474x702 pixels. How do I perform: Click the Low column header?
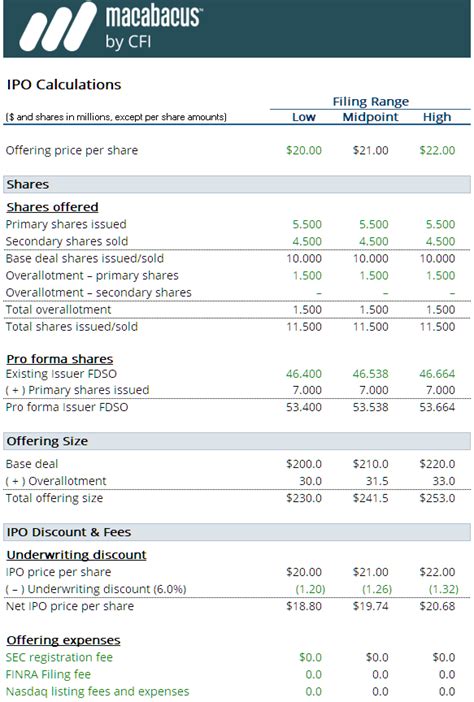coord(304,117)
